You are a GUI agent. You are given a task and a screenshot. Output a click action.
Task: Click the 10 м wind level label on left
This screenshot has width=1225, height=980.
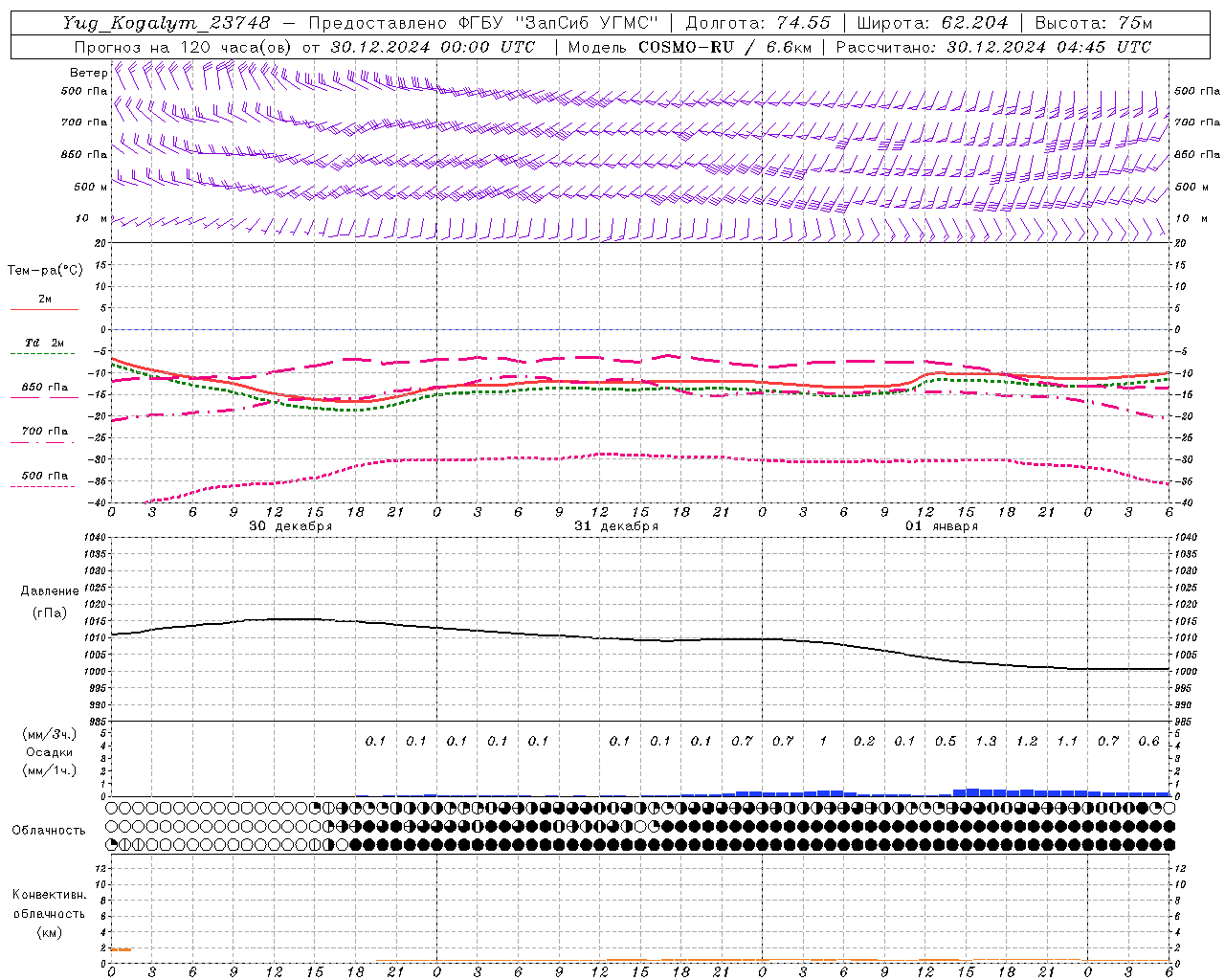click(x=91, y=218)
